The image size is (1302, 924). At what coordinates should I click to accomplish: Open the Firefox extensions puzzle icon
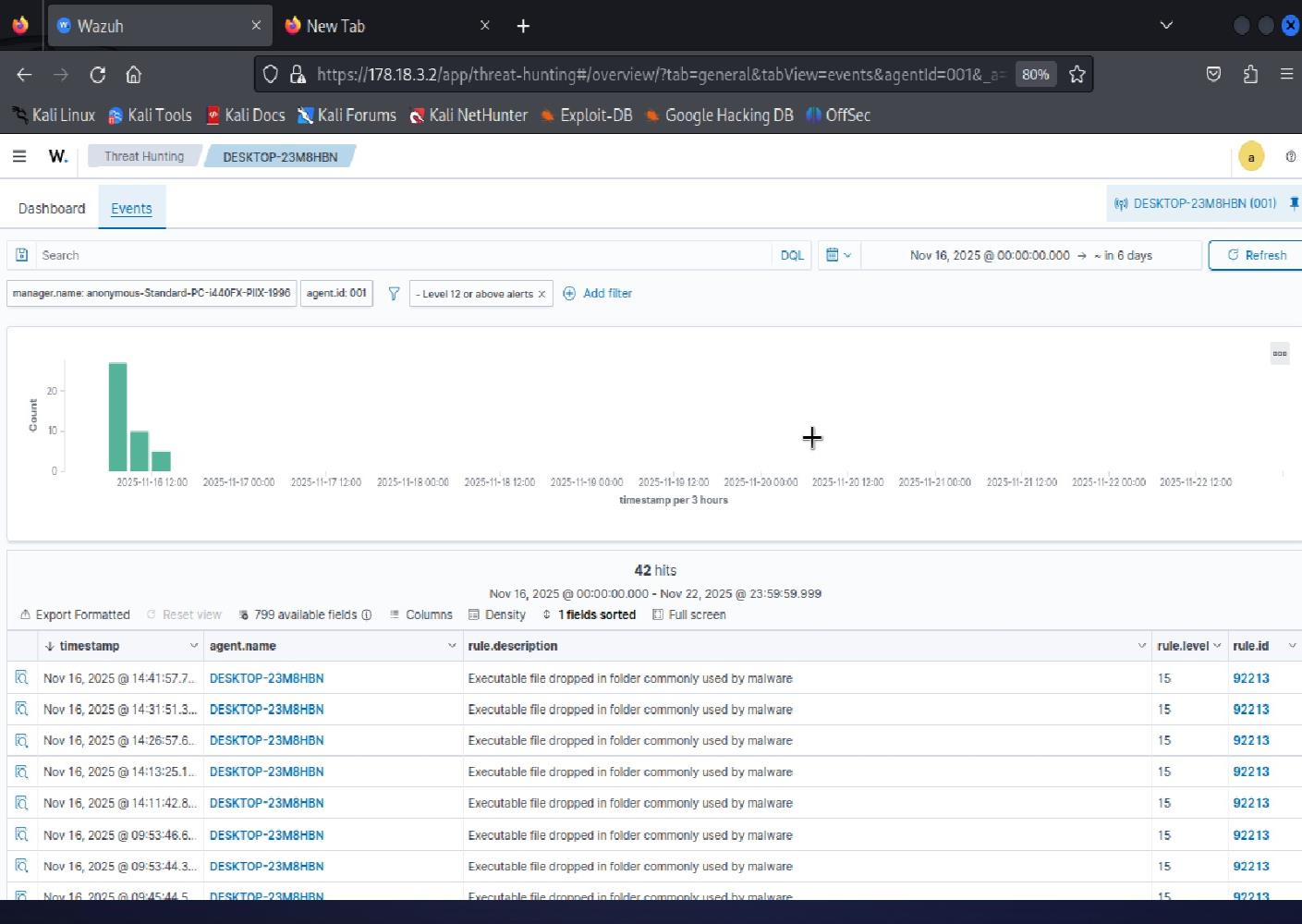click(x=1250, y=75)
